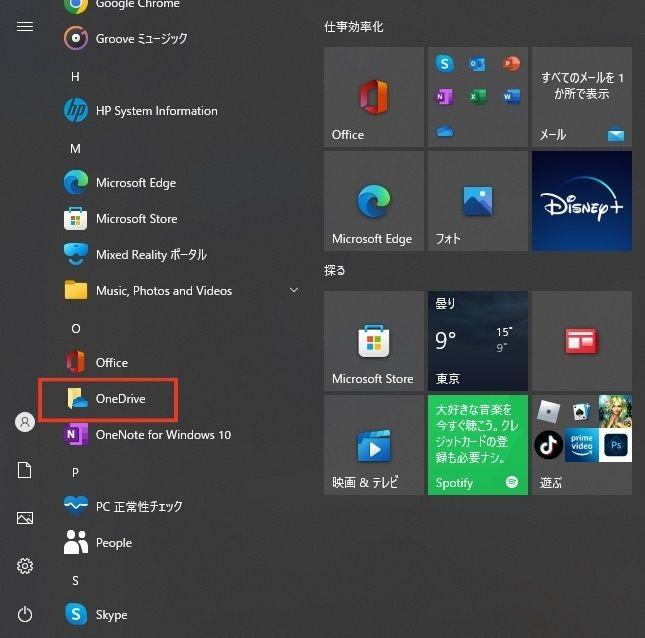Open Skype icon in Office apps tile

(444, 64)
